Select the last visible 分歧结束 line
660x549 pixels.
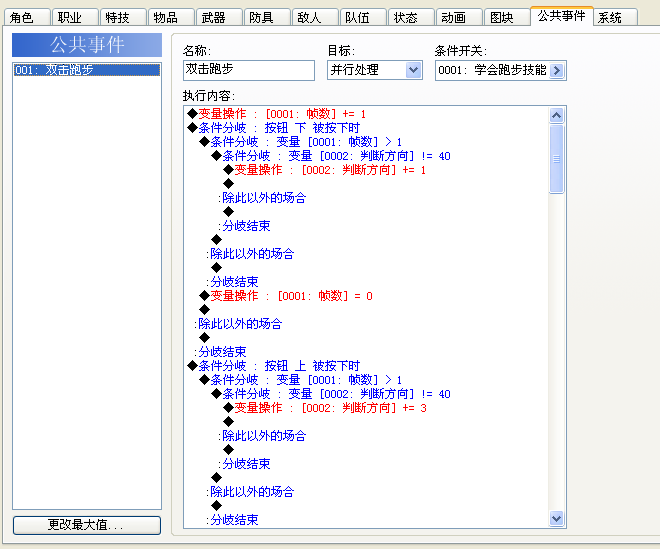[232, 520]
